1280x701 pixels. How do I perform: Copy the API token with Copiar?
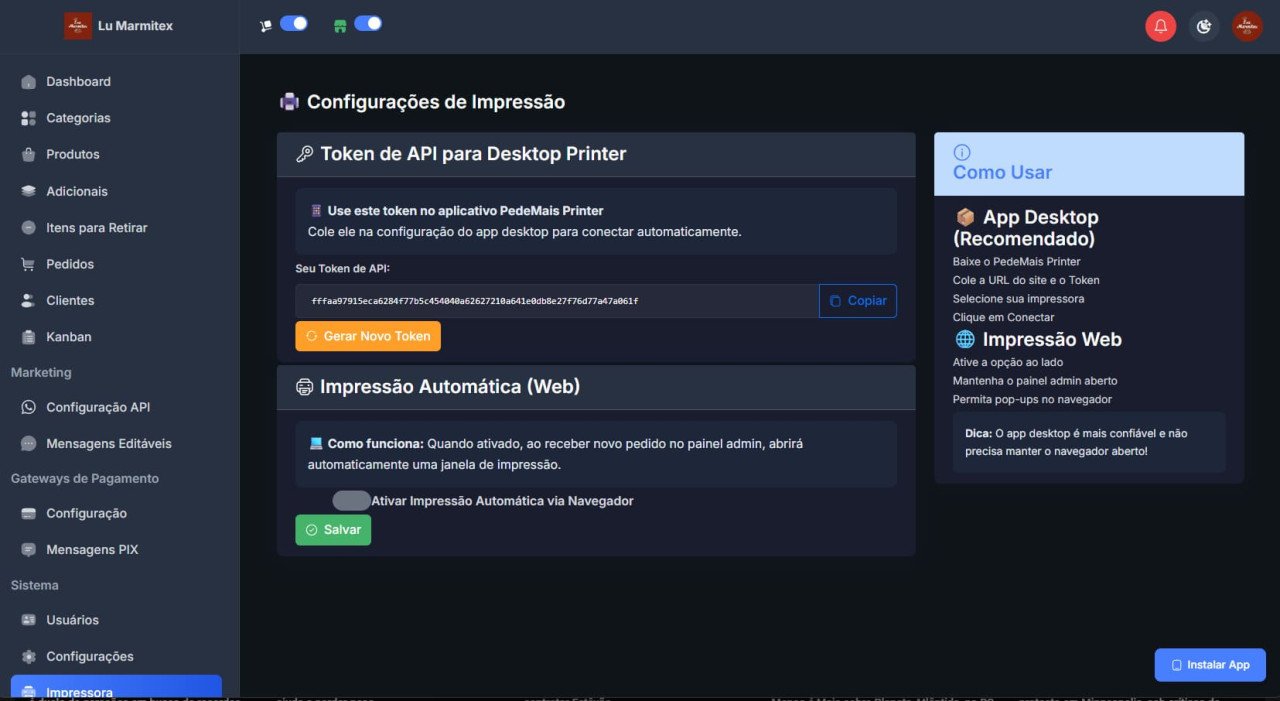tap(857, 300)
